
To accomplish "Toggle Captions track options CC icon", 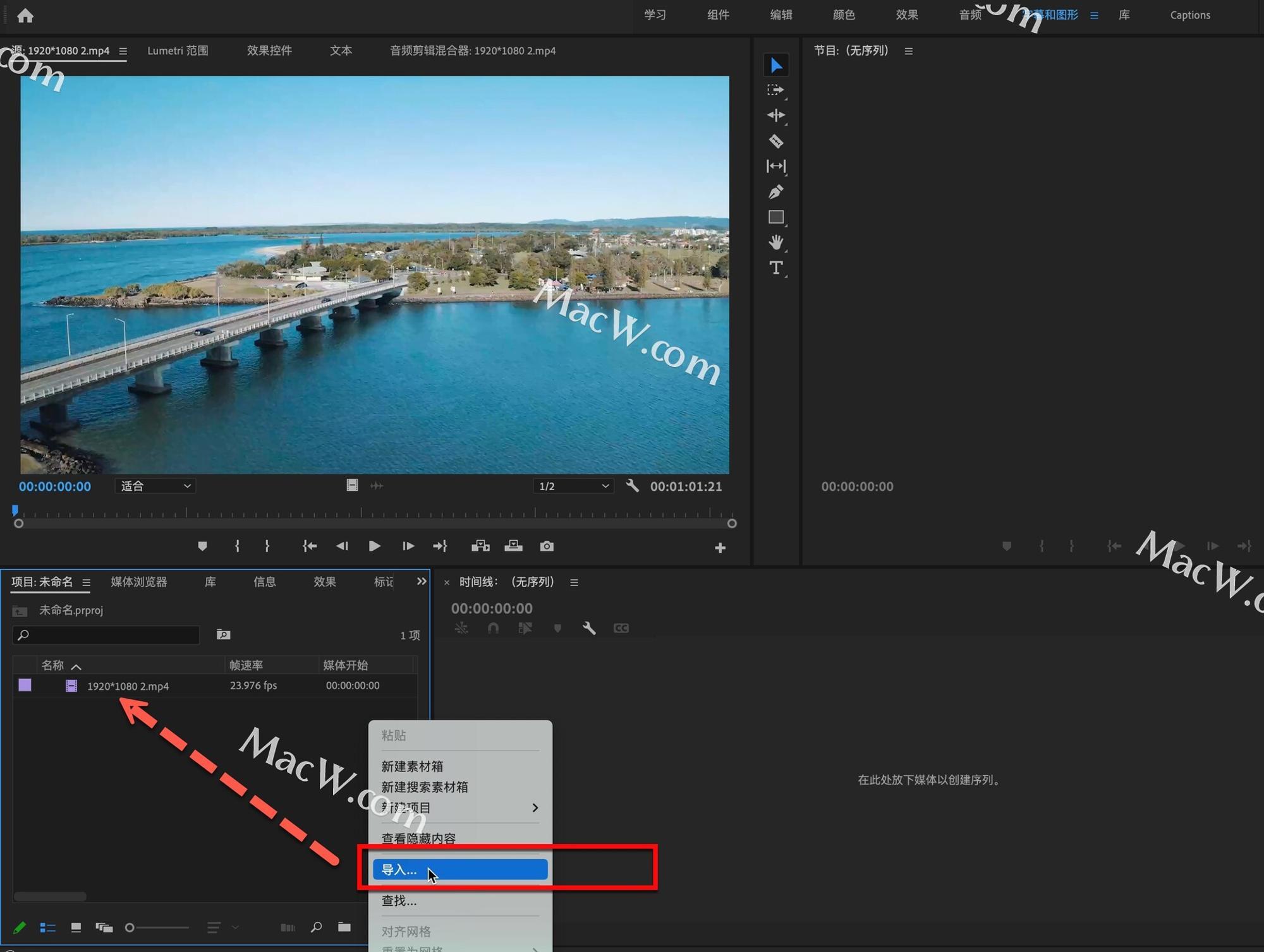I will point(621,628).
